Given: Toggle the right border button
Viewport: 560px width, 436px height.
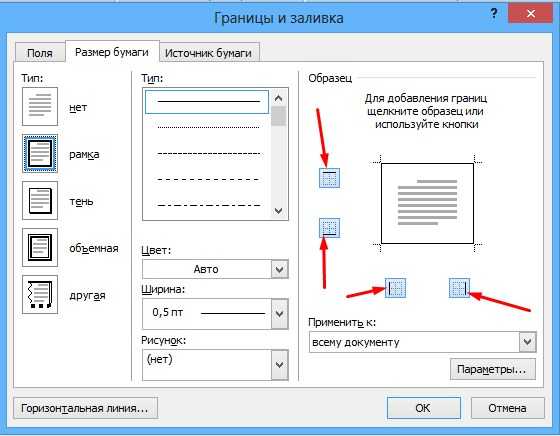Looking at the screenshot, I should (459, 288).
